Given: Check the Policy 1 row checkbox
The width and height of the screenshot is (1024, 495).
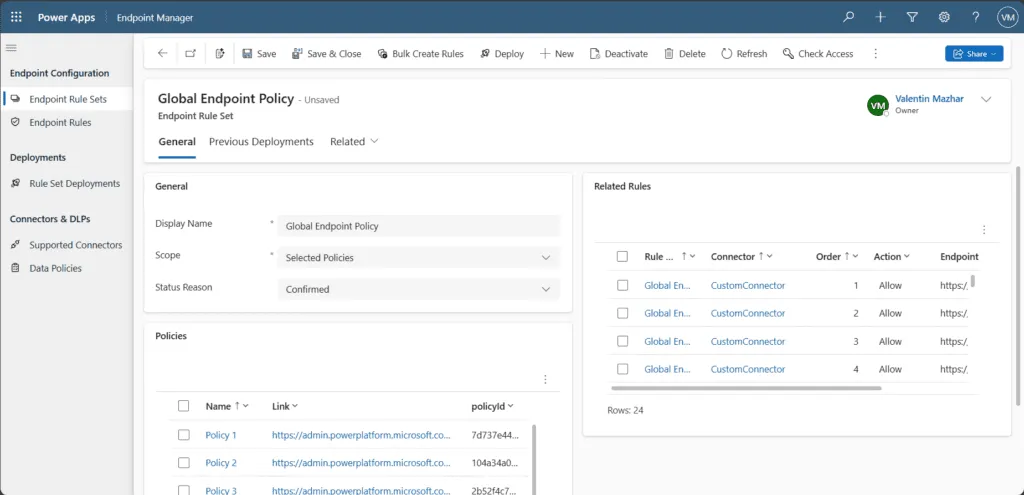Looking at the screenshot, I should (184, 435).
